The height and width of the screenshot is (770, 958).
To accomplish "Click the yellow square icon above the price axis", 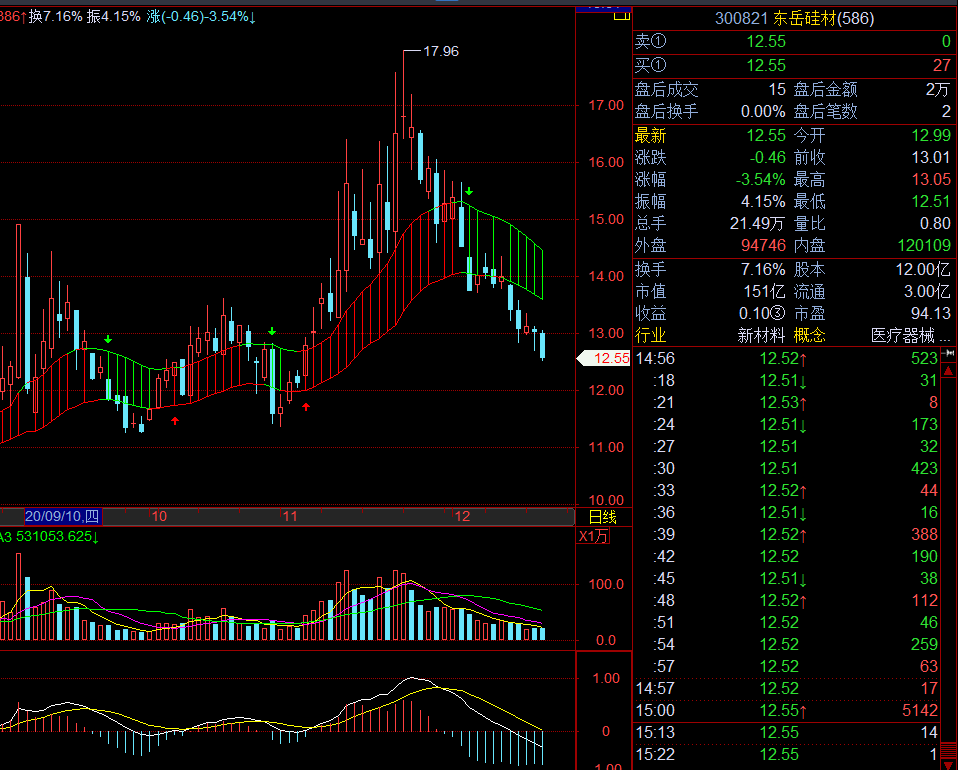I will coord(622,15).
